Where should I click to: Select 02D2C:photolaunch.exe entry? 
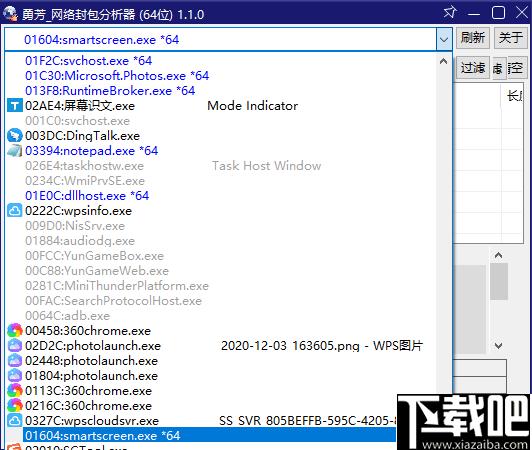click(221, 345)
